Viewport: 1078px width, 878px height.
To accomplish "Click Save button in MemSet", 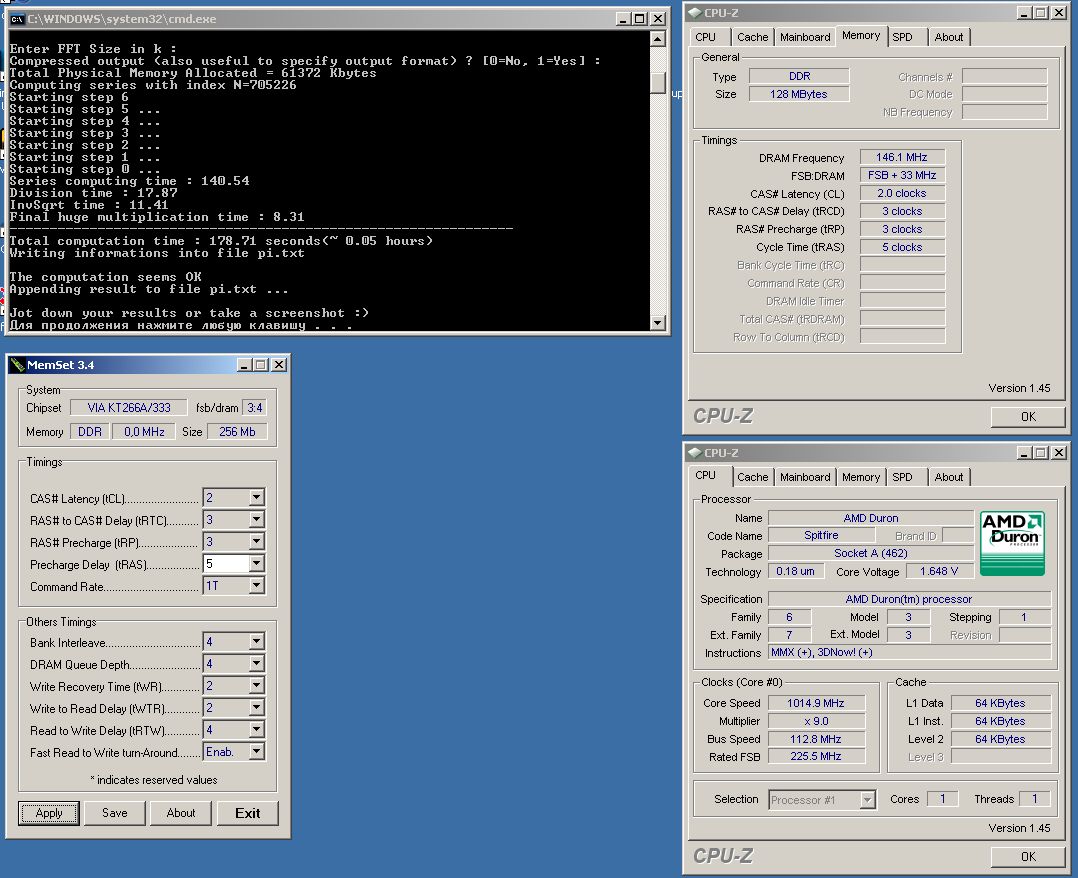I will tap(115, 813).
